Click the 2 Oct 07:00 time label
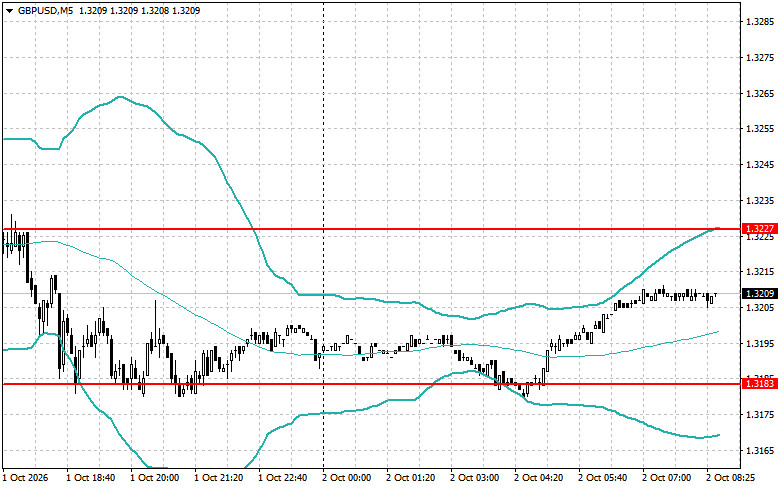Screen dimensions: 781x489 (666, 478)
